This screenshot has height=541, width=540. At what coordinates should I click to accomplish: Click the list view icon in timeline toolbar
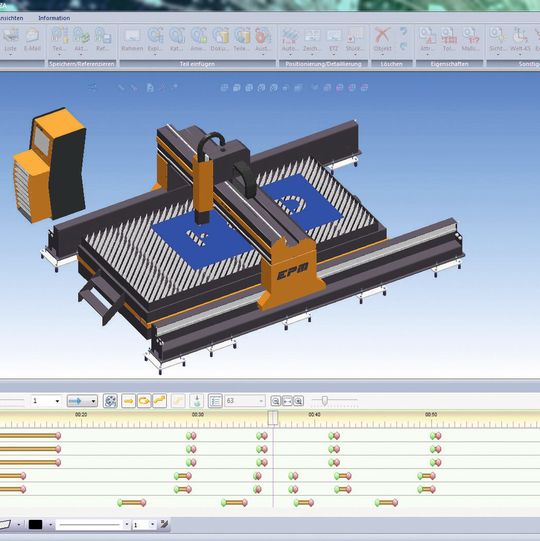coord(215,401)
